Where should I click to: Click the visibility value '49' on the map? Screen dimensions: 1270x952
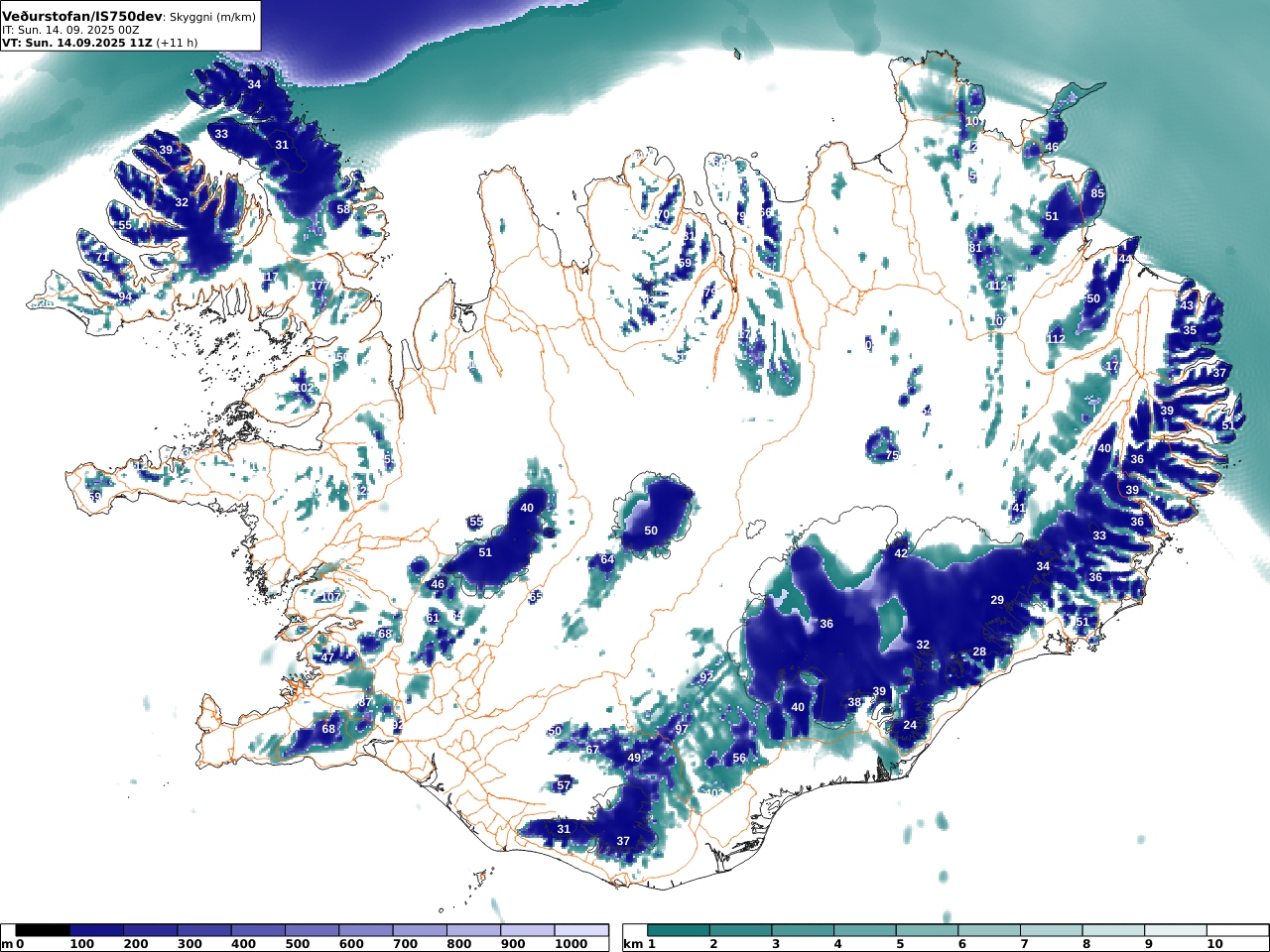(634, 758)
